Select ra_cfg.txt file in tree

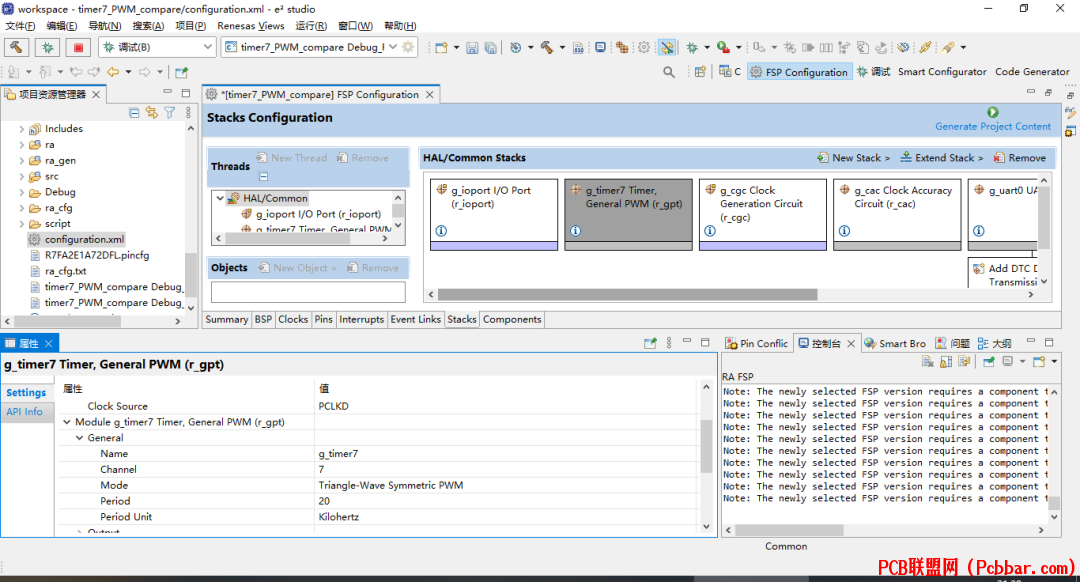tap(65, 271)
